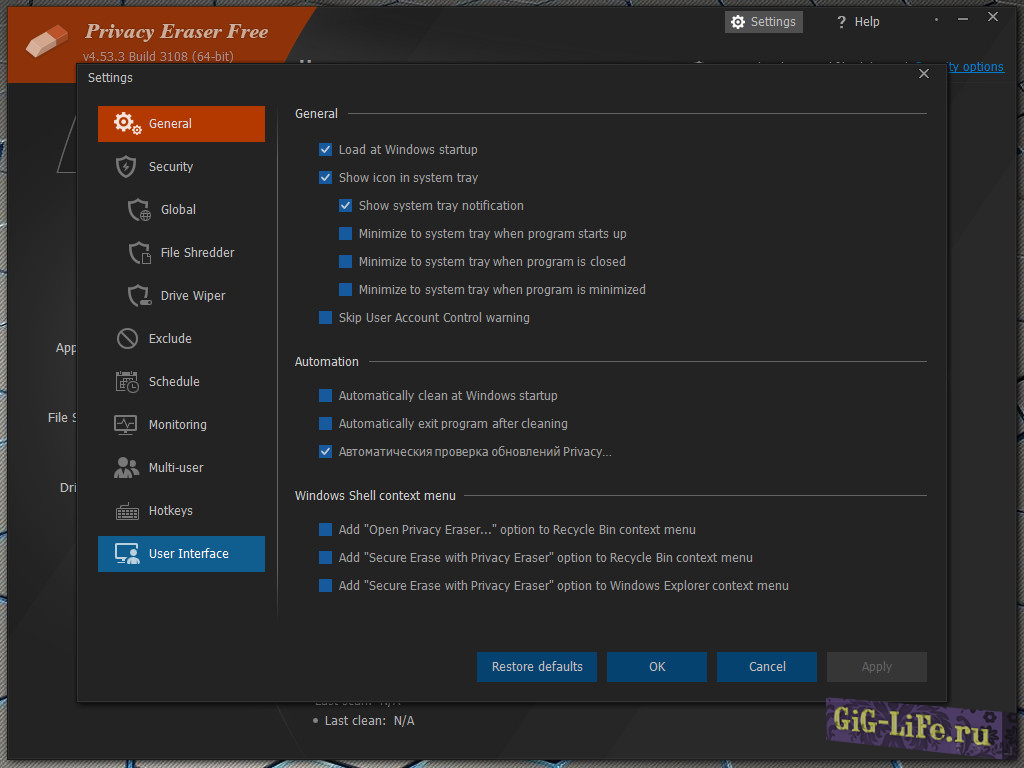Cancel the Settings dialog
The height and width of the screenshot is (768, 1024).
[x=767, y=667]
